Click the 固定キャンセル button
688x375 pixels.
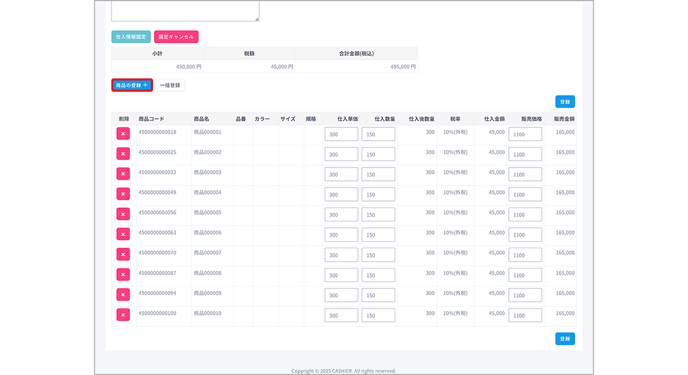point(176,37)
